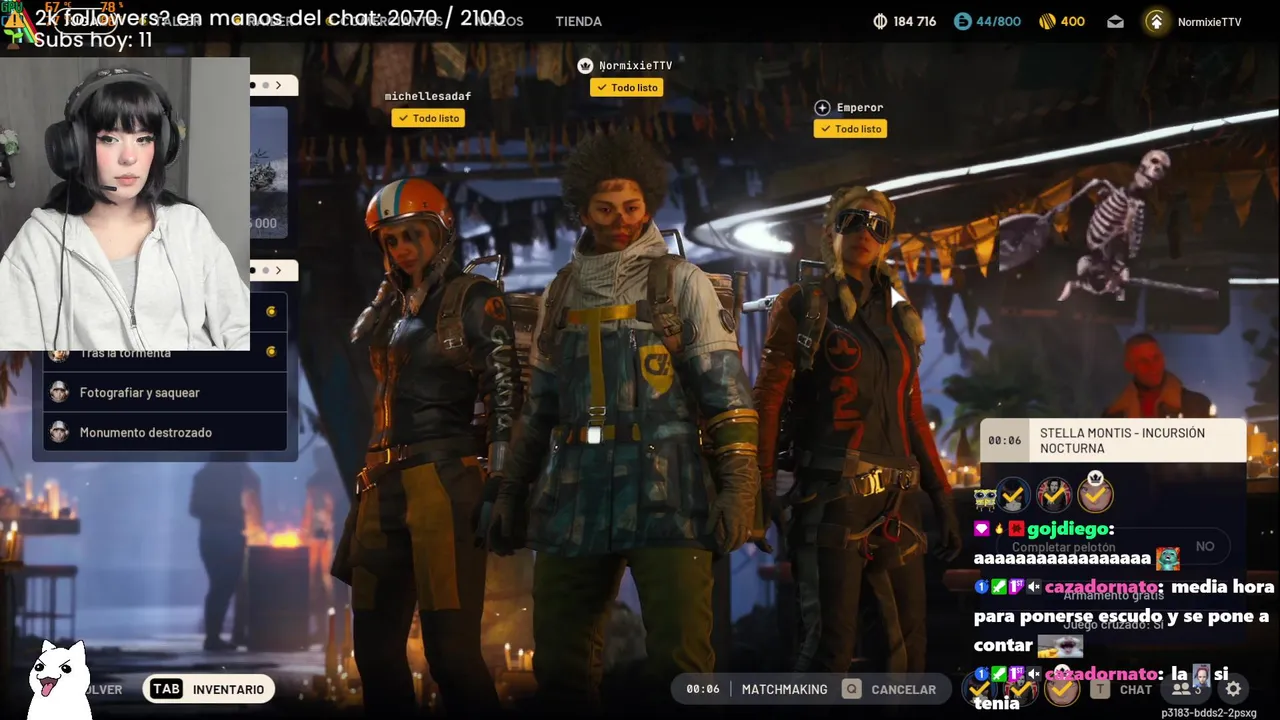Image resolution: width=1280 pixels, height=720 pixels.
Task: Click the plus icon beside Emperor
Action: coord(822,107)
